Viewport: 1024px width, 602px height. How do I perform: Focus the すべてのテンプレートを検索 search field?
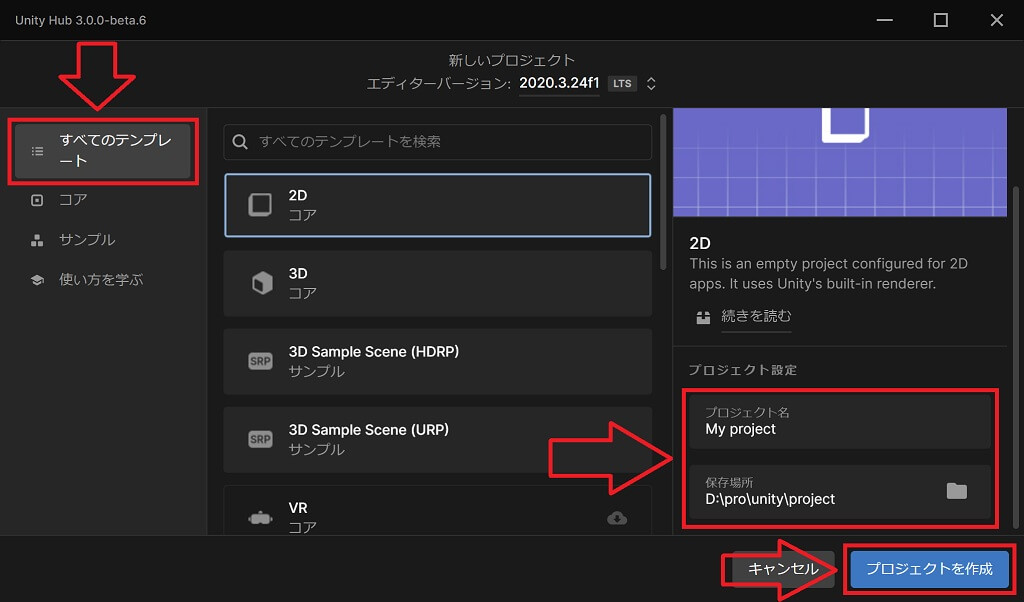[438, 142]
